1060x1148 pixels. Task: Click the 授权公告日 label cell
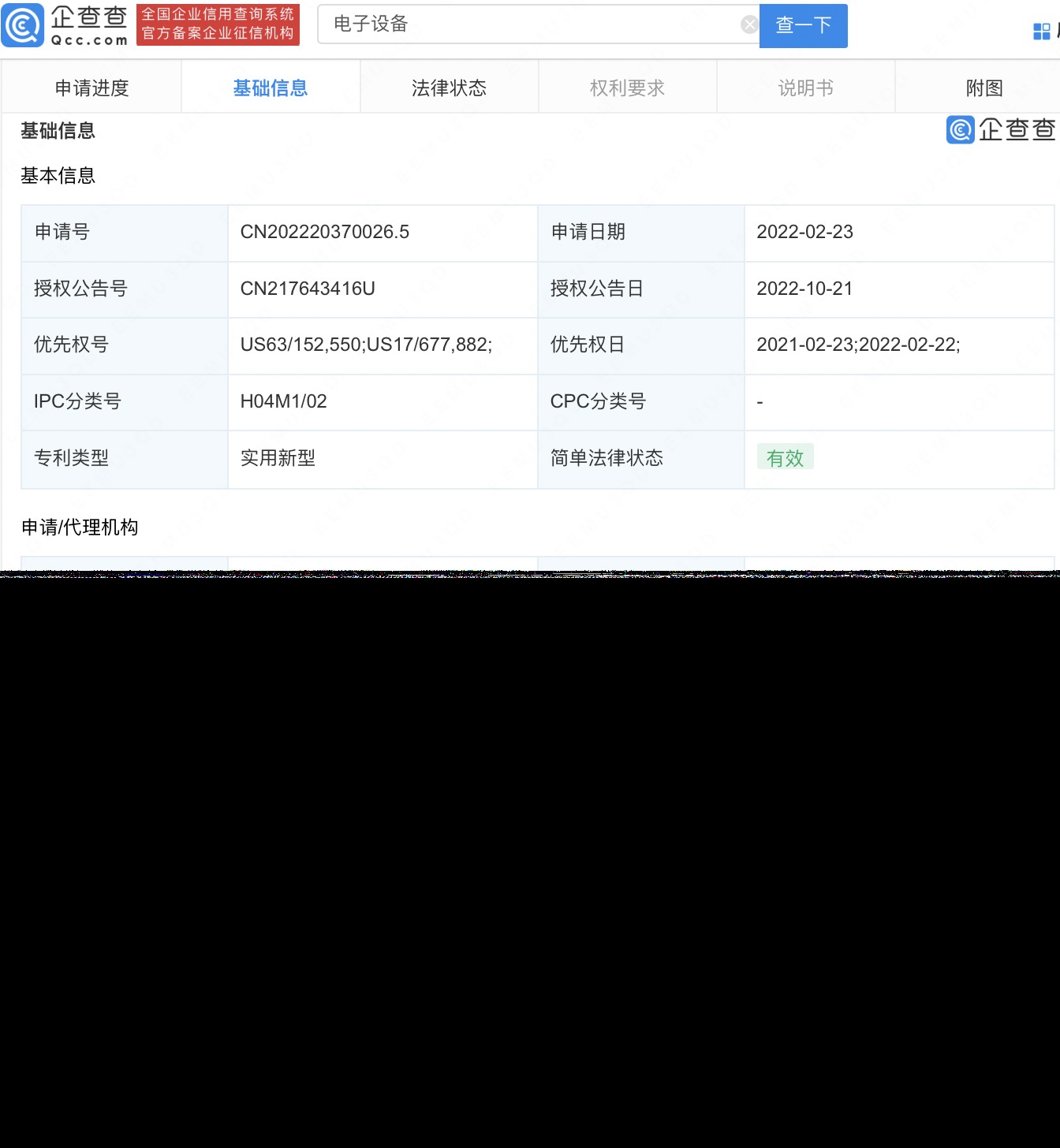pyautogui.click(x=640, y=289)
